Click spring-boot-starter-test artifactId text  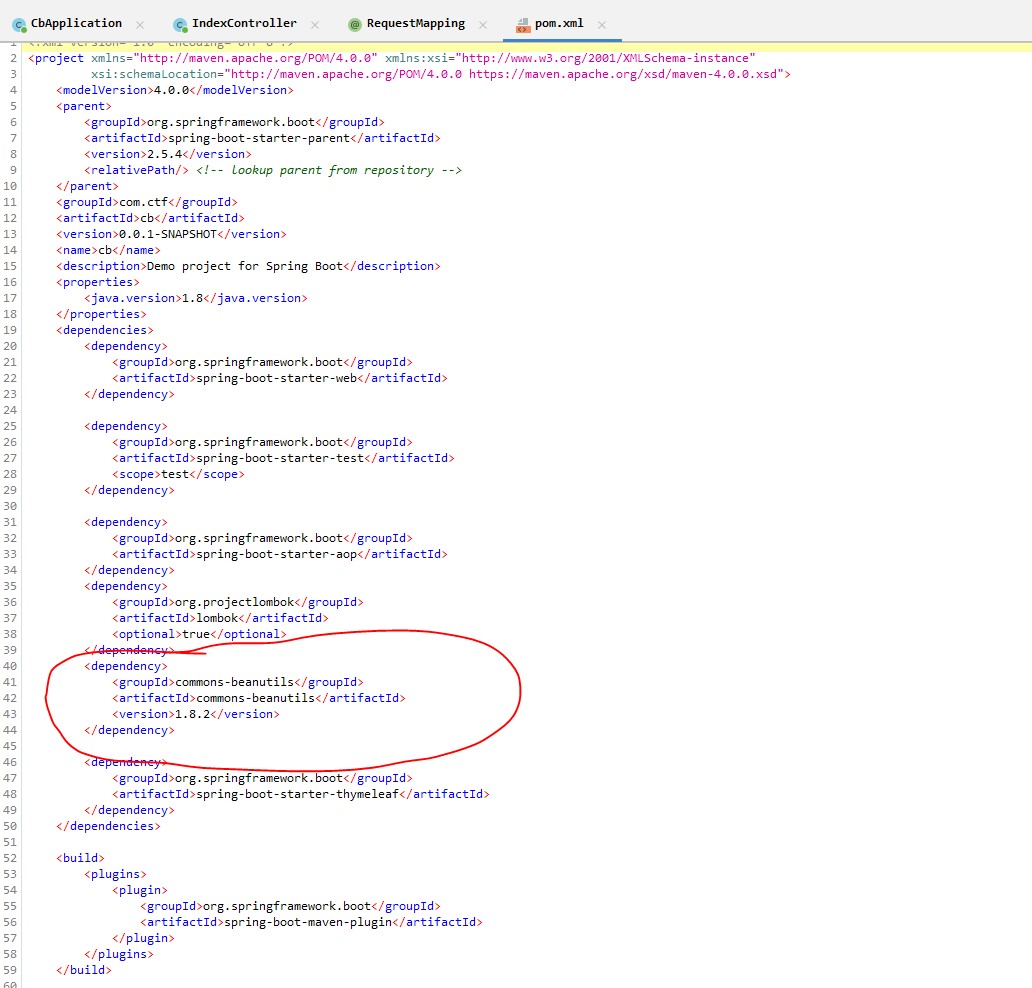coord(280,458)
